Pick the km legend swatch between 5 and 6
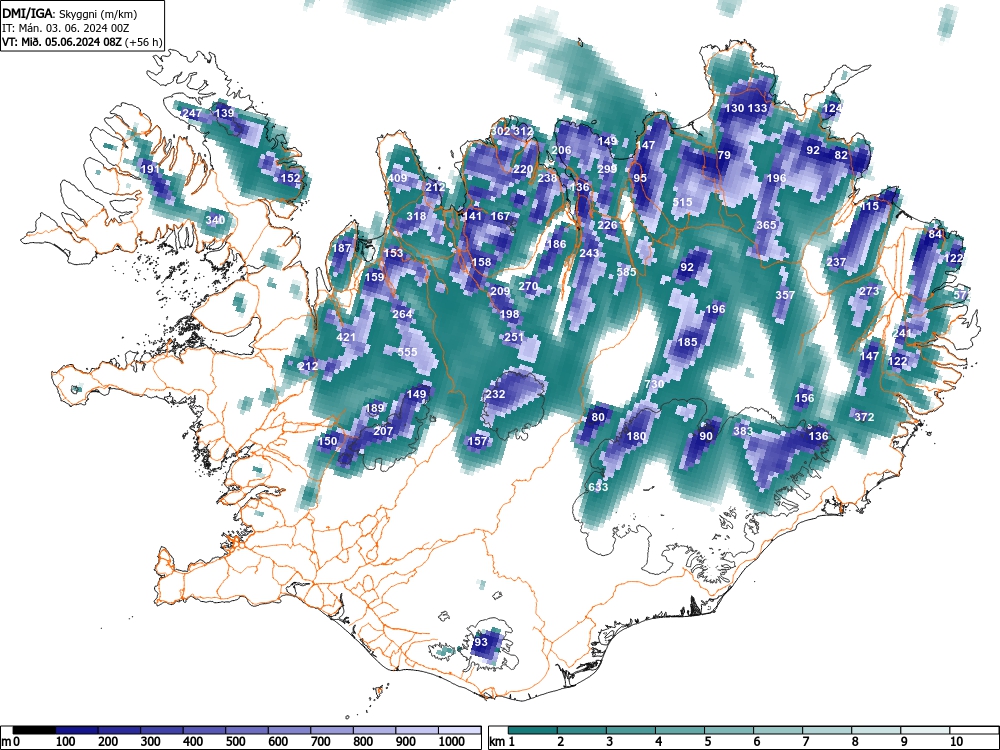 click(729, 730)
